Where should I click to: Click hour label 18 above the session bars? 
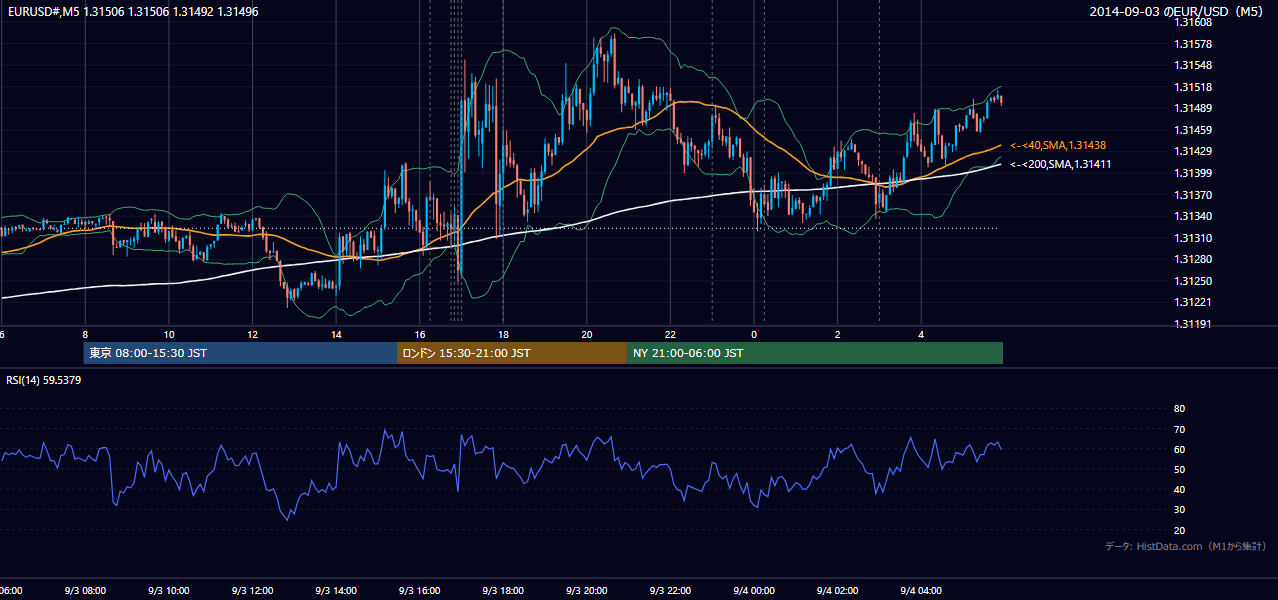coord(504,334)
